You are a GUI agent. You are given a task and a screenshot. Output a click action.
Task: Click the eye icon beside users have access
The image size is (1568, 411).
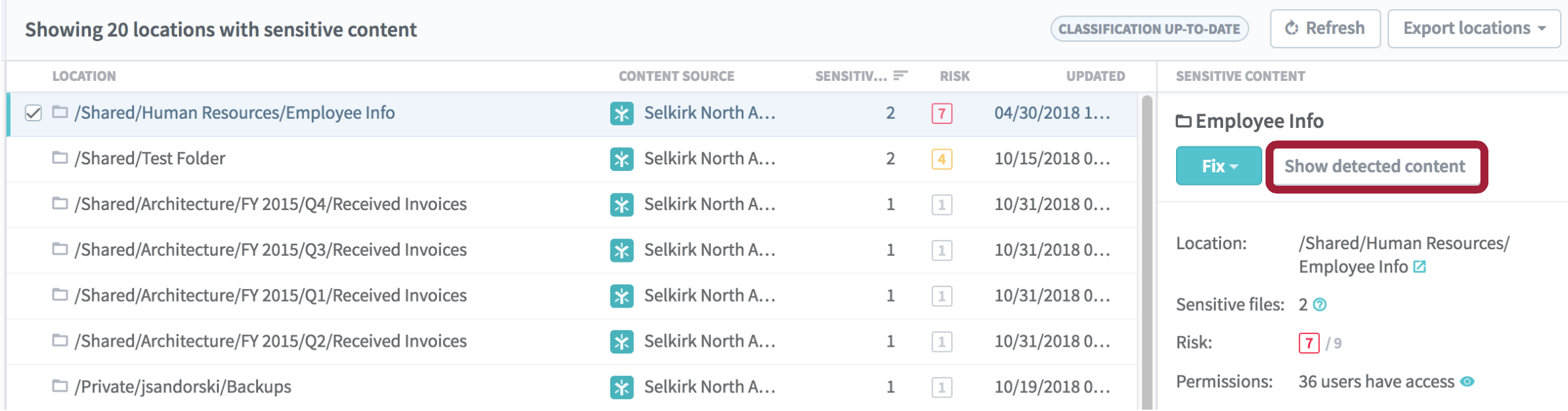(1468, 382)
